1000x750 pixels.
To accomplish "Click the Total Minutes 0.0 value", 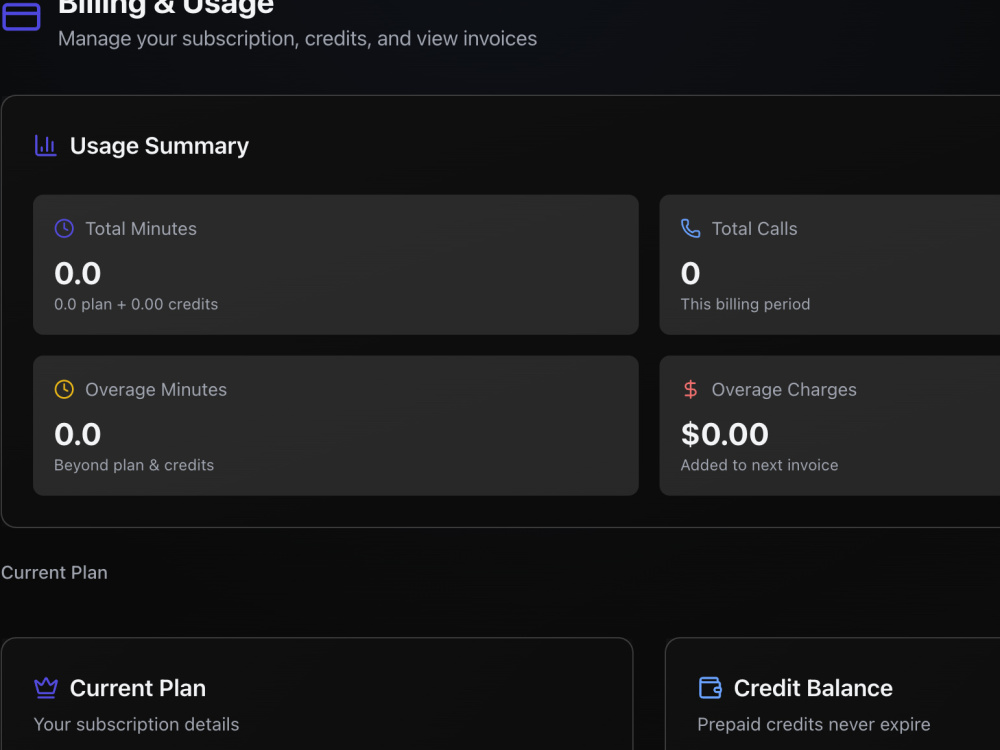I will (77, 274).
